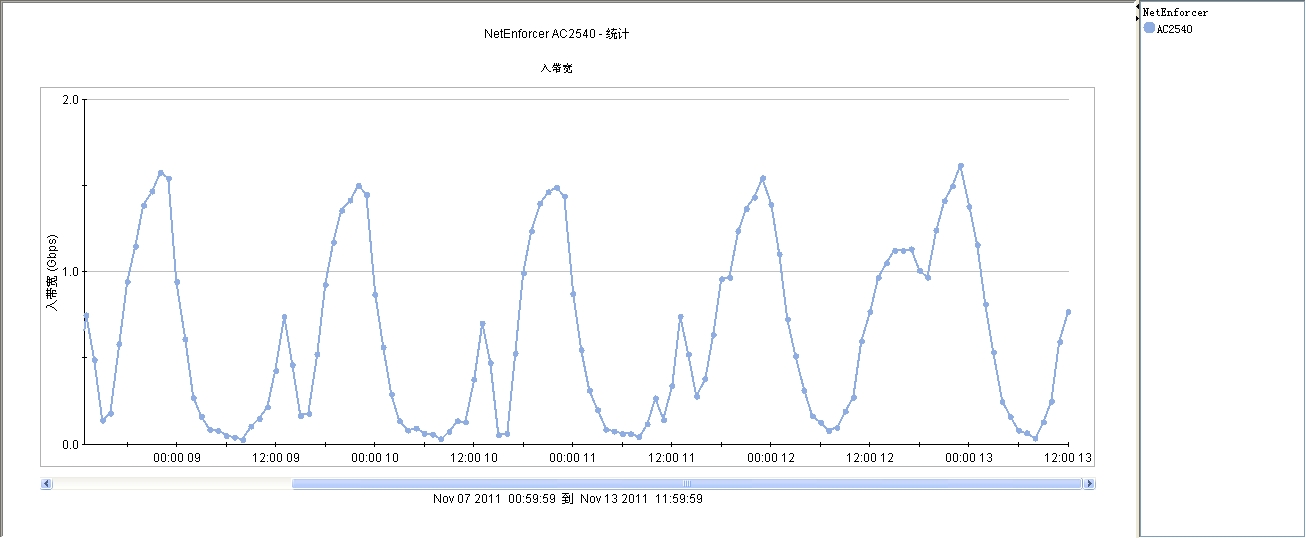Collapse legend panel with left splitter arrow

coord(1137,8)
